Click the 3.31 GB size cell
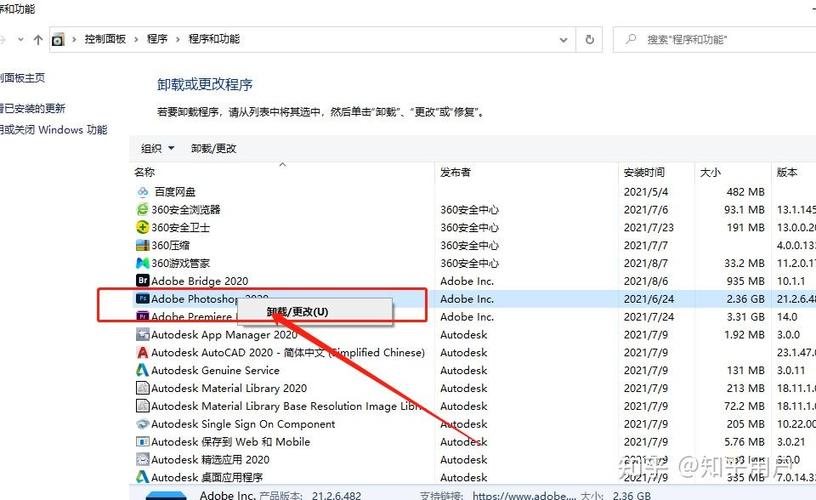 pyautogui.click(x=745, y=317)
